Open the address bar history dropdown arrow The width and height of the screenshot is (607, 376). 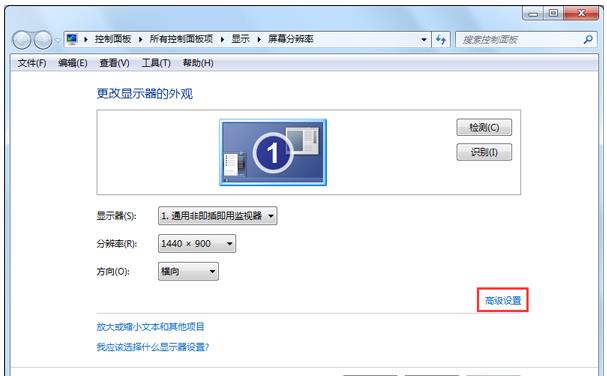pos(424,39)
